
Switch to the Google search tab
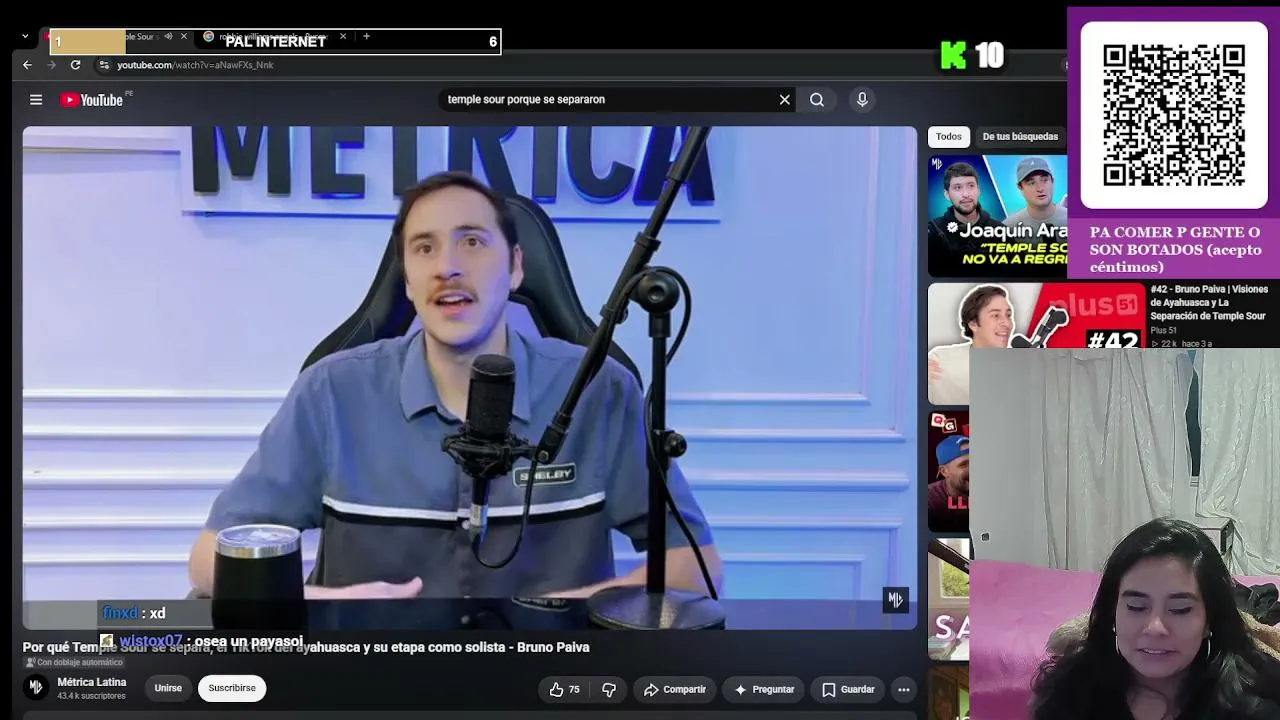tap(270, 37)
